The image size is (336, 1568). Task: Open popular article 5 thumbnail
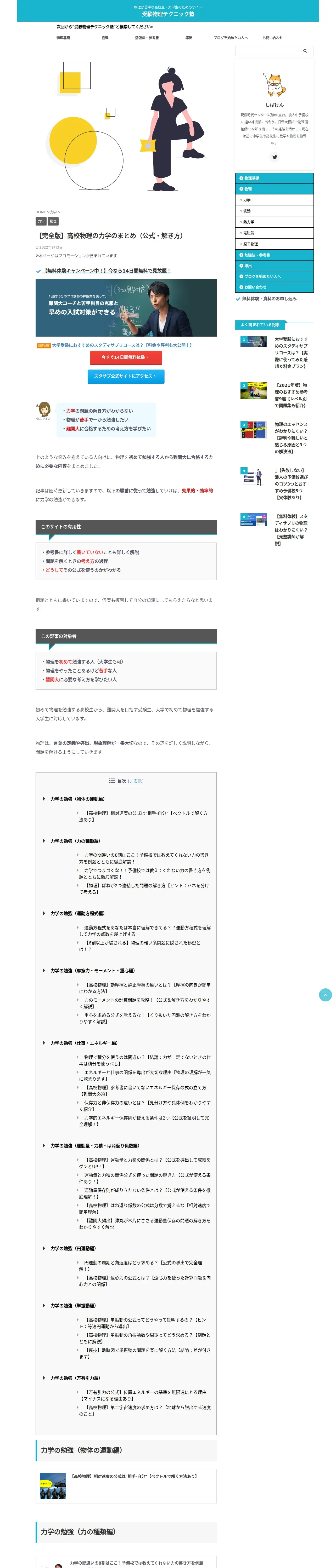(253, 519)
